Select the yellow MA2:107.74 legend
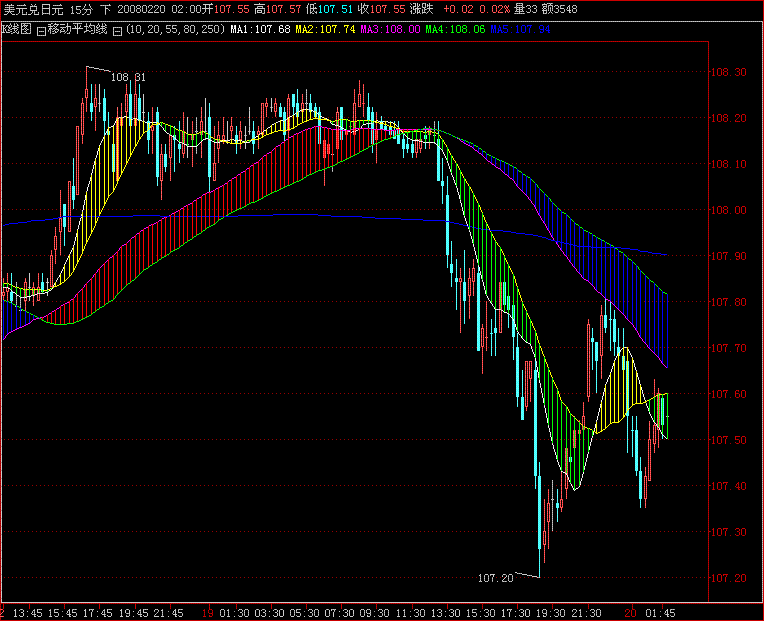 325,30
